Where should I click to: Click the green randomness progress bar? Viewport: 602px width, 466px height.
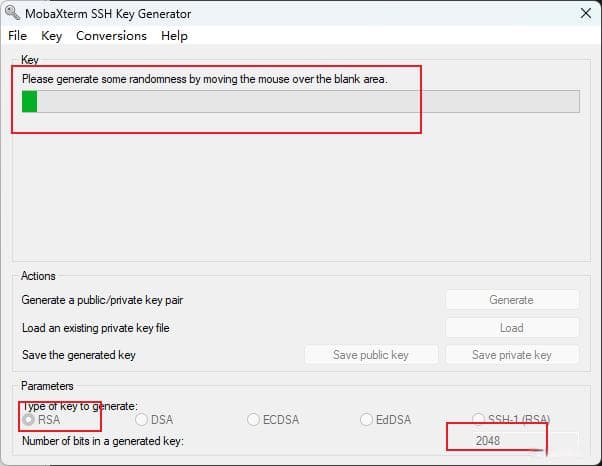click(x=301, y=101)
